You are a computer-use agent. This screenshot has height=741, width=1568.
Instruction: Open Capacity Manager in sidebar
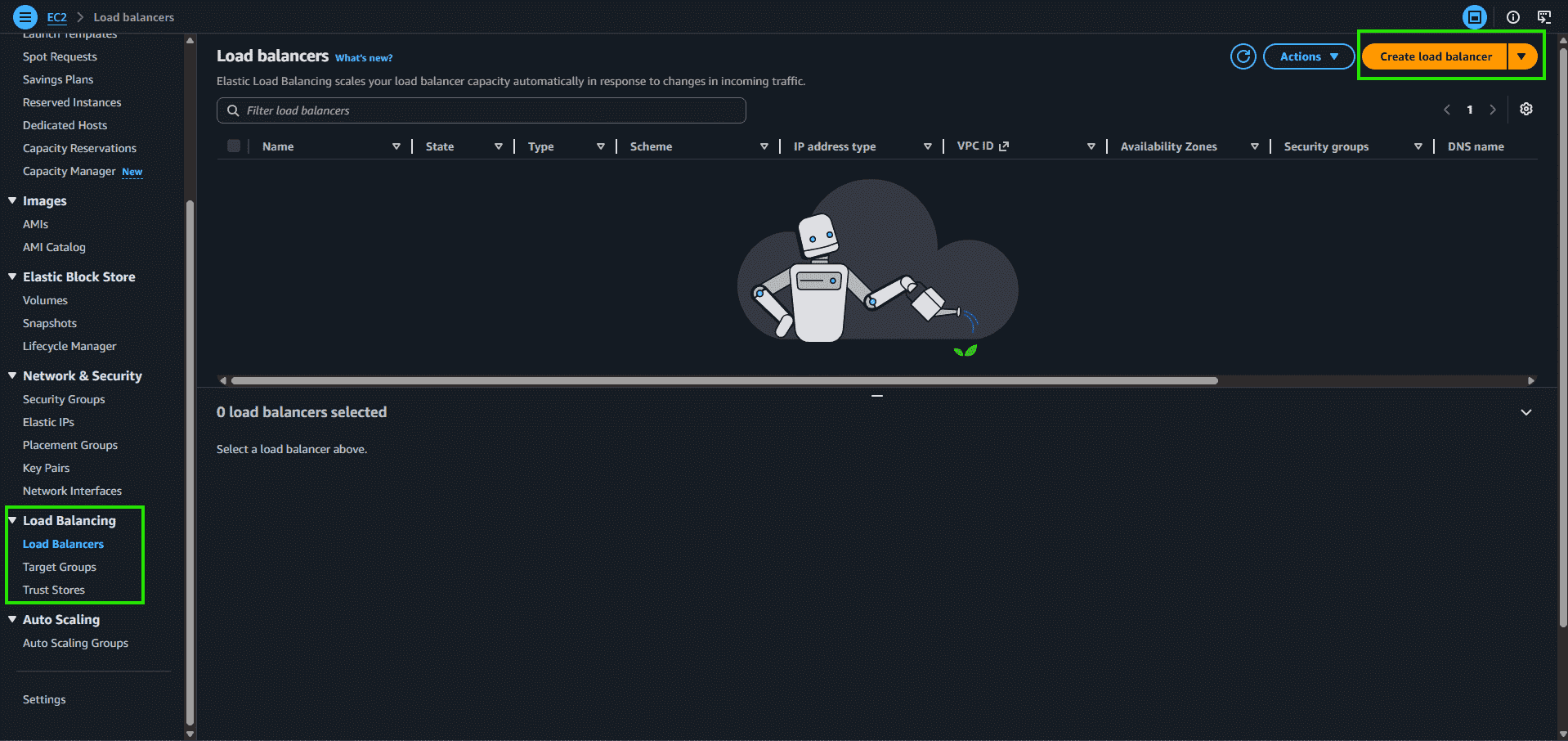click(x=69, y=171)
